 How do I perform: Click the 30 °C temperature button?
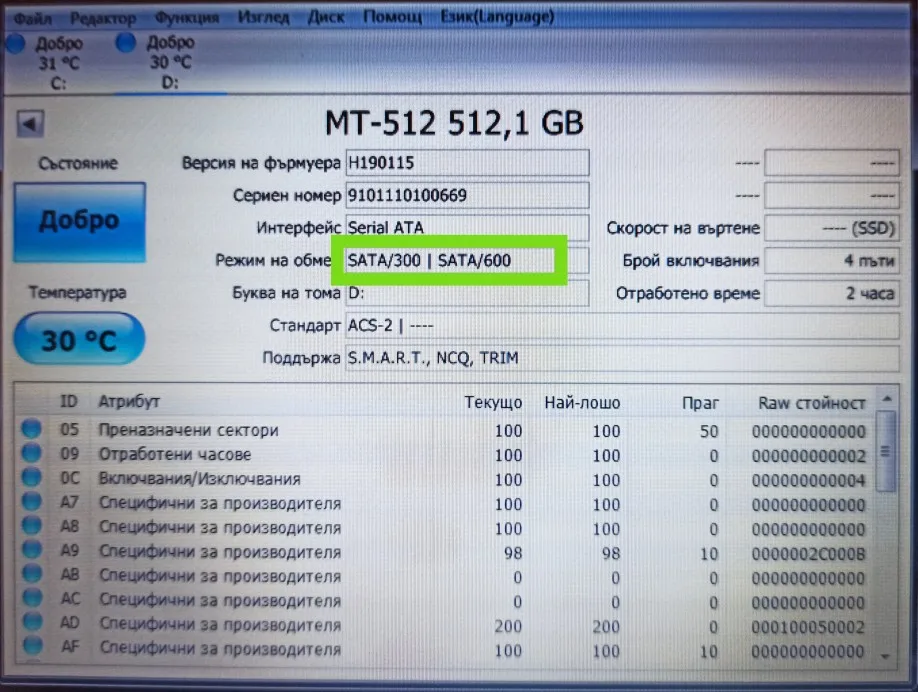coord(79,339)
